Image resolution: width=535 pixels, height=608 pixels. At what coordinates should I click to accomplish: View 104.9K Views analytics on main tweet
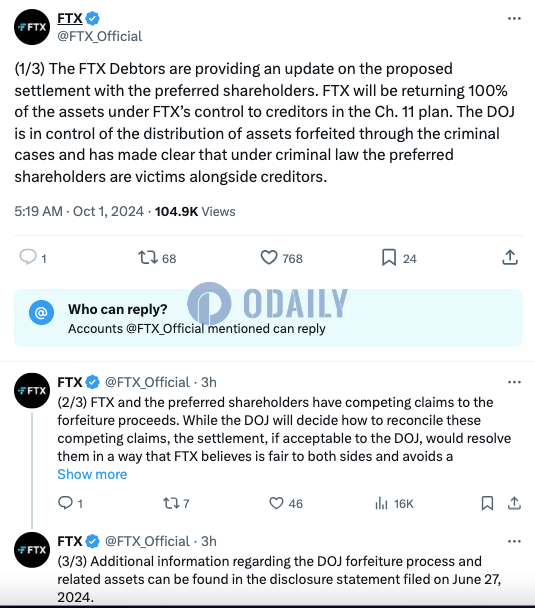(x=195, y=212)
